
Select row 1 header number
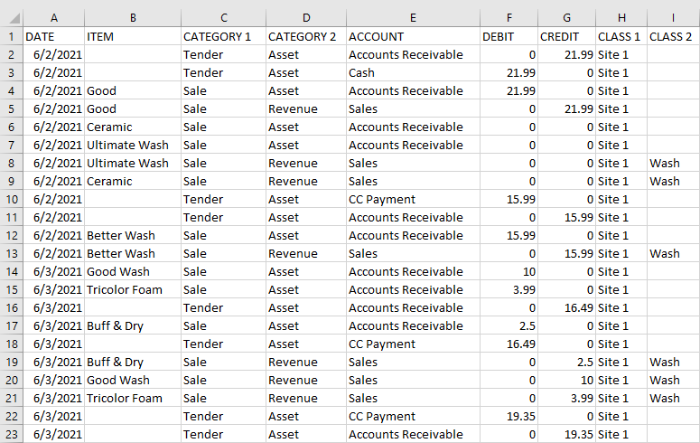11,36
